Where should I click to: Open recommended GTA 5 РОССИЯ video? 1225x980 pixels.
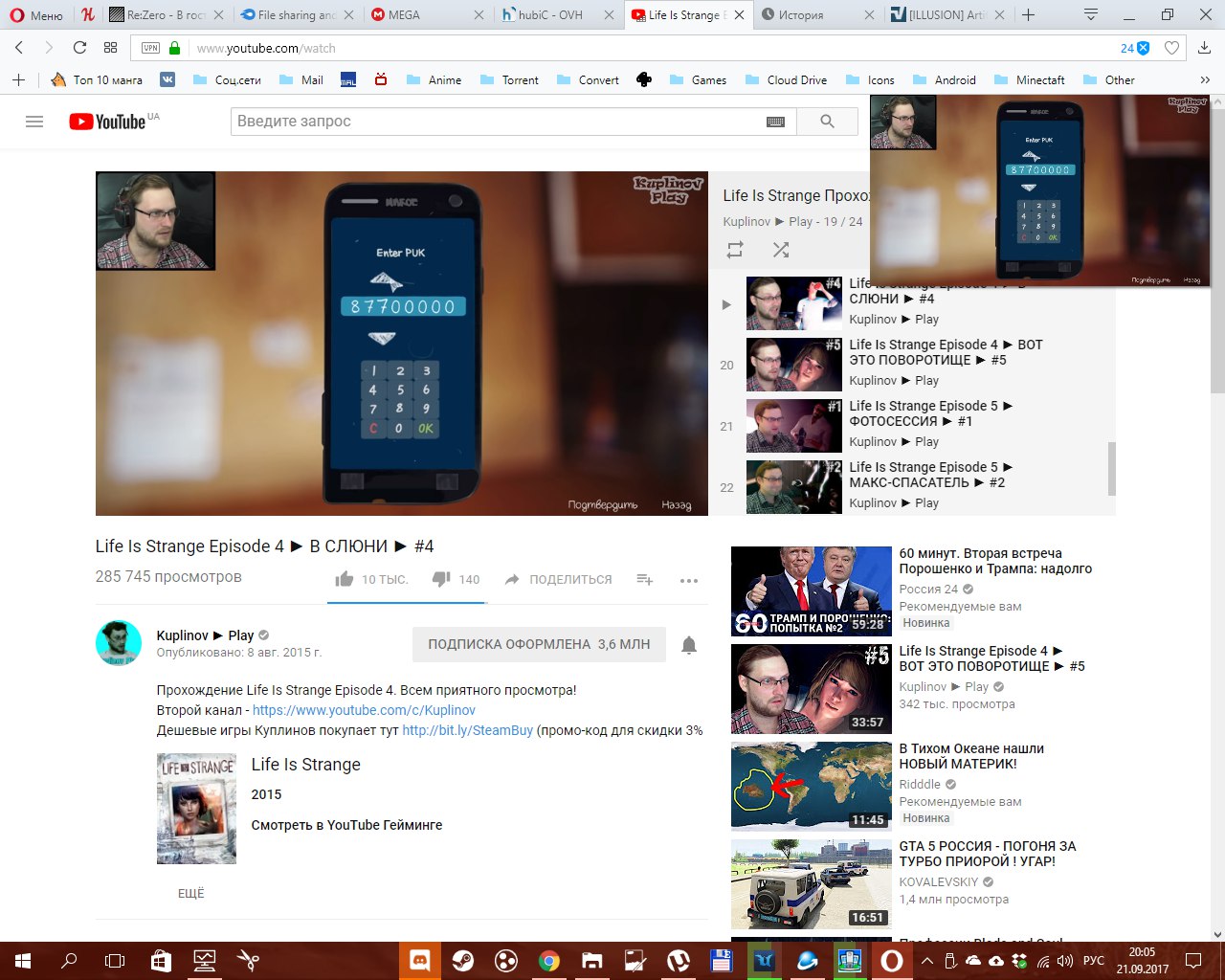(x=912, y=882)
